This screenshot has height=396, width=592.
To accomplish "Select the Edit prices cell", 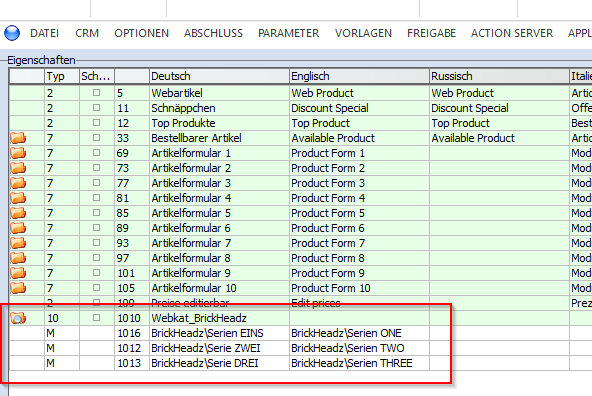I will point(359,303).
